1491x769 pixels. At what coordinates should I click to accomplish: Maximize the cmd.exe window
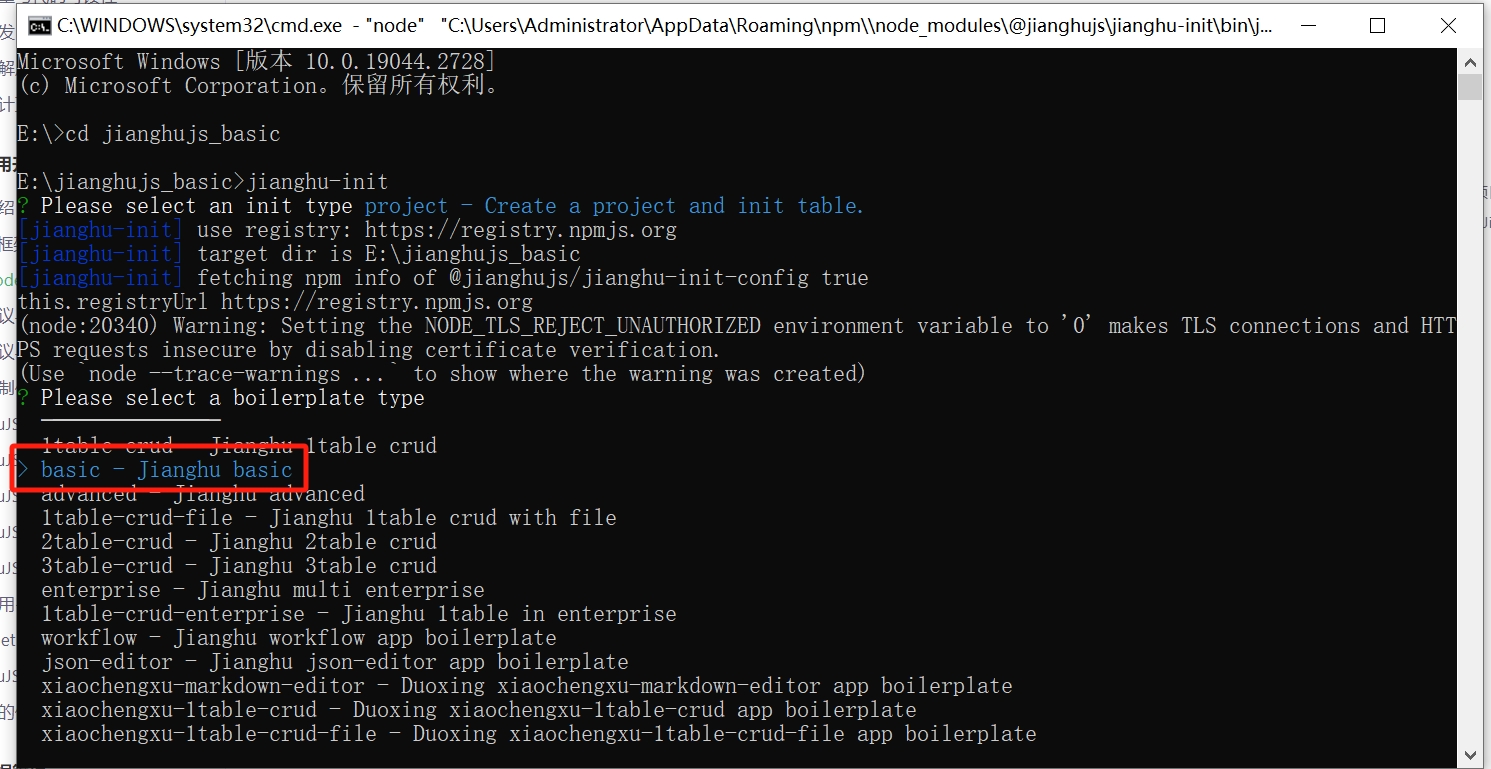(1377, 26)
